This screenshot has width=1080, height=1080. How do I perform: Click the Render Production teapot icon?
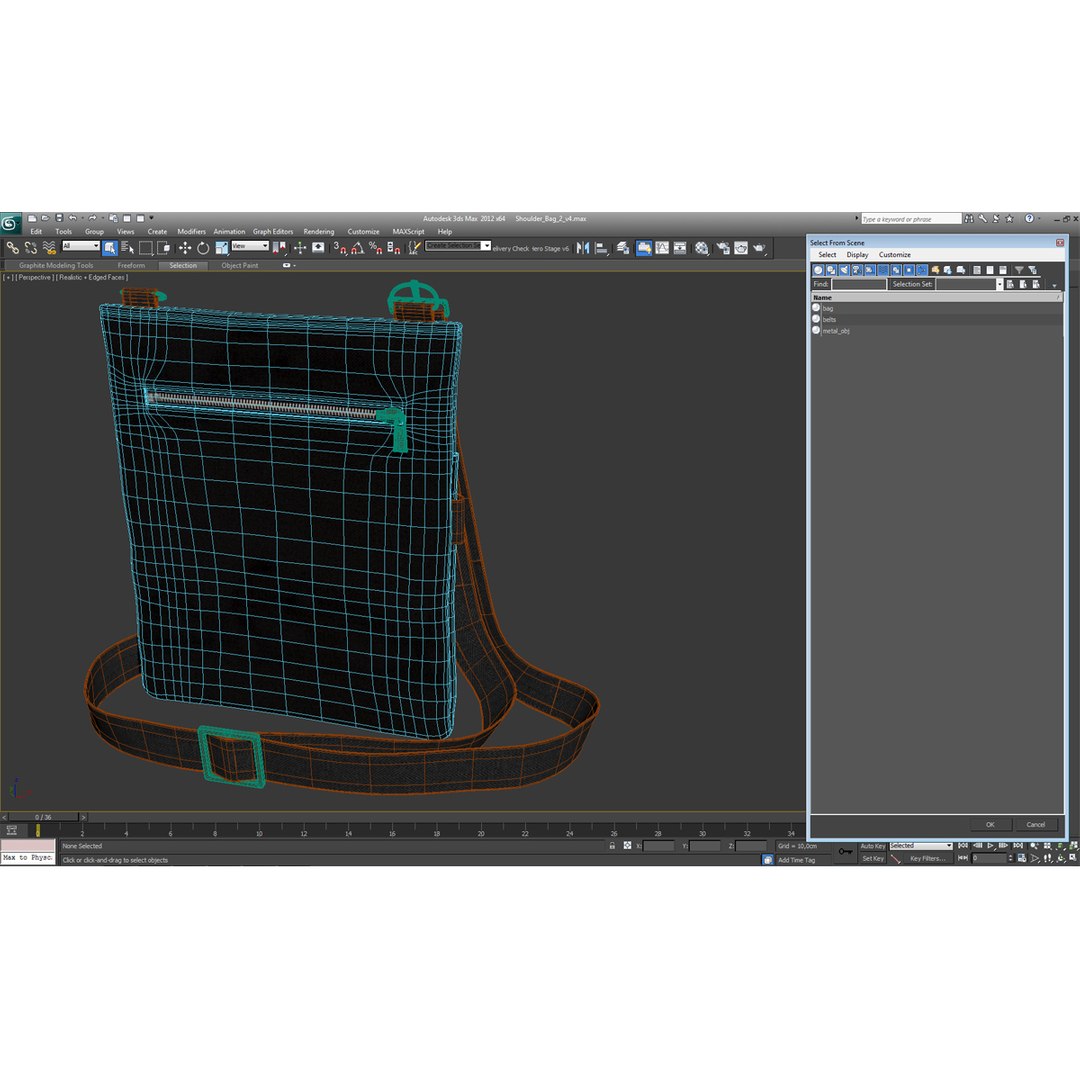tap(759, 248)
